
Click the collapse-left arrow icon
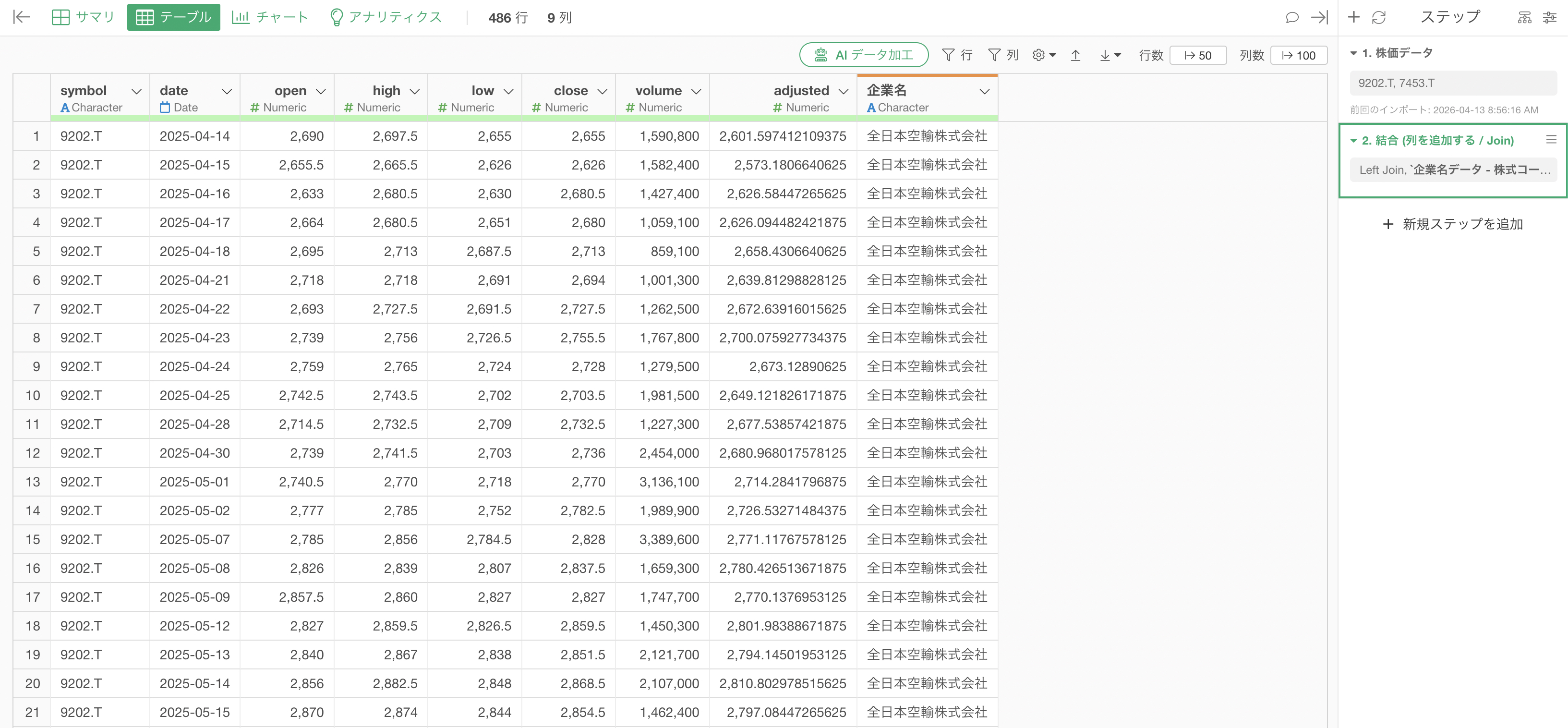(22, 17)
